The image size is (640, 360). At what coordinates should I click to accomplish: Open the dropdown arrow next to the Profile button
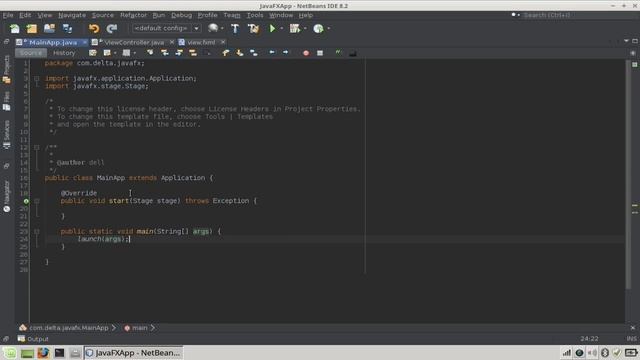(x=329, y=29)
